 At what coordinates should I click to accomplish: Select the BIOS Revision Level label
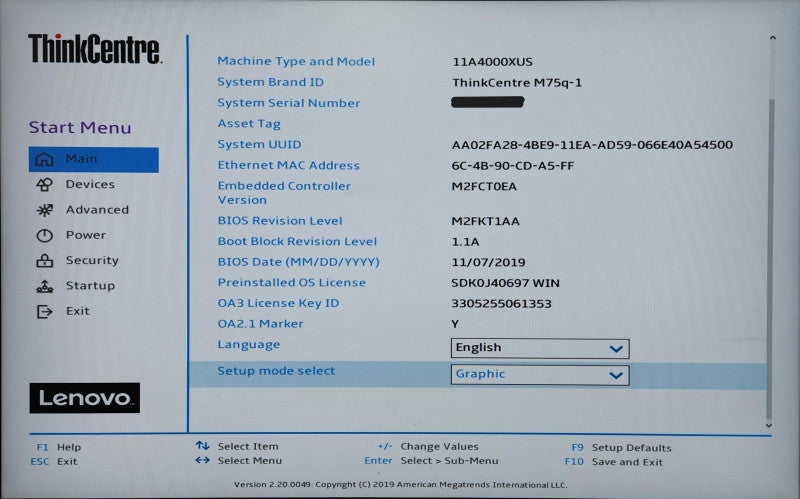(x=280, y=221)
